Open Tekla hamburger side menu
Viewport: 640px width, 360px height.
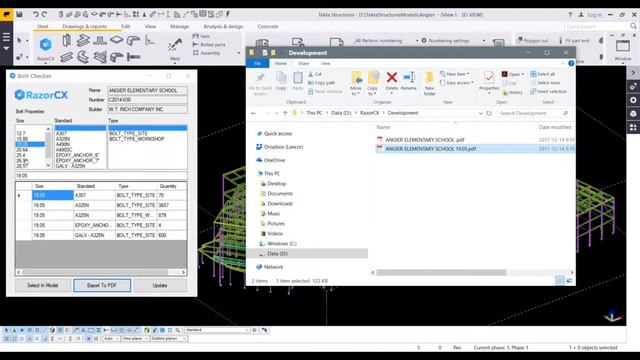pos(6,38)
